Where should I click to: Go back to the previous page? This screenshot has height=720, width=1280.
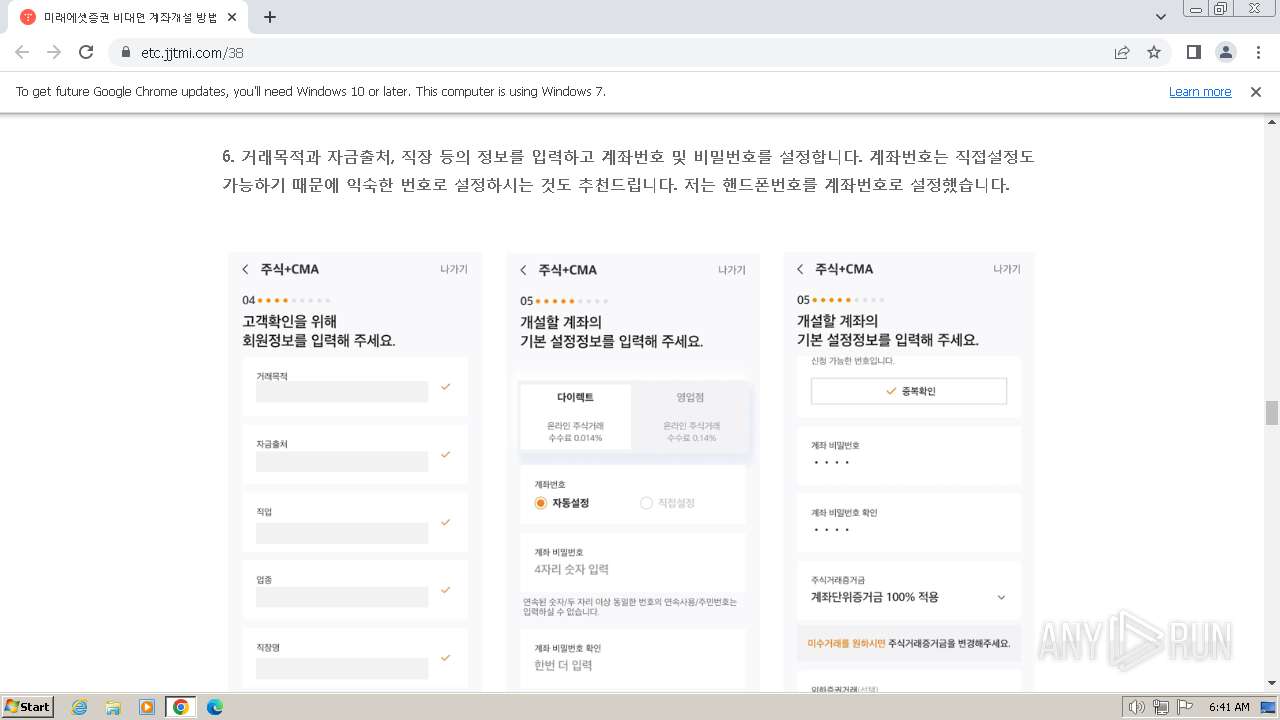point(22,52)
